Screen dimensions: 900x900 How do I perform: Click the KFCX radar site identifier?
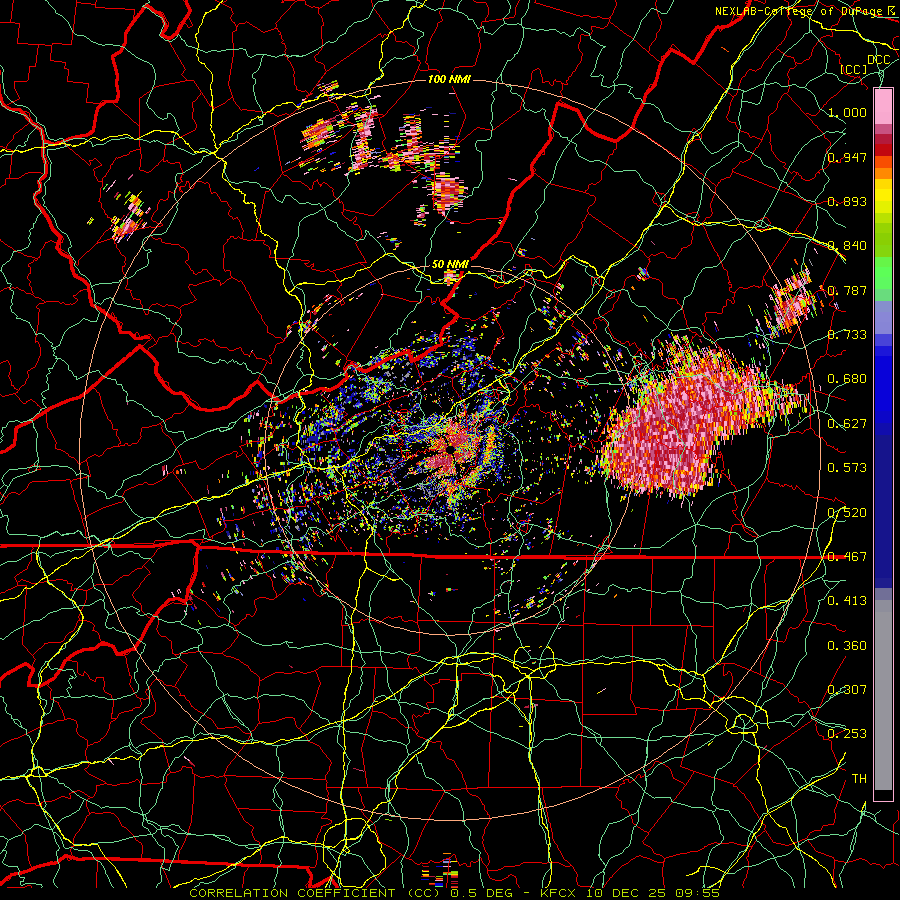(558, 893)
